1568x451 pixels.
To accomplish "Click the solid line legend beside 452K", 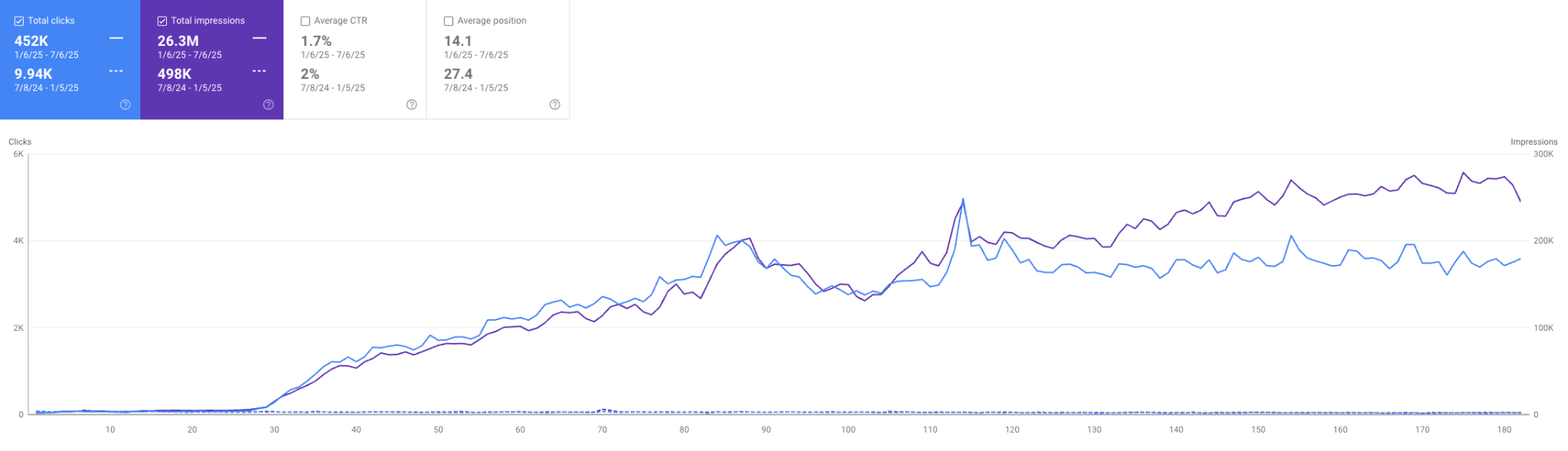I will point(116,38).
